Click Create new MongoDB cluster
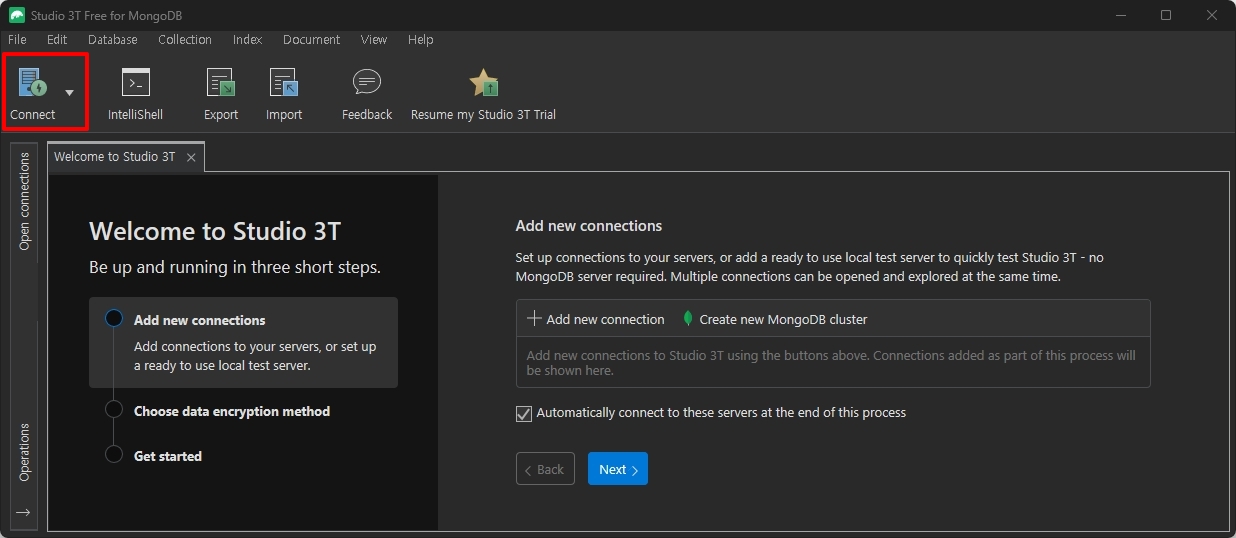This screenshot has height=538, width=1236. (x=774, y=319)
